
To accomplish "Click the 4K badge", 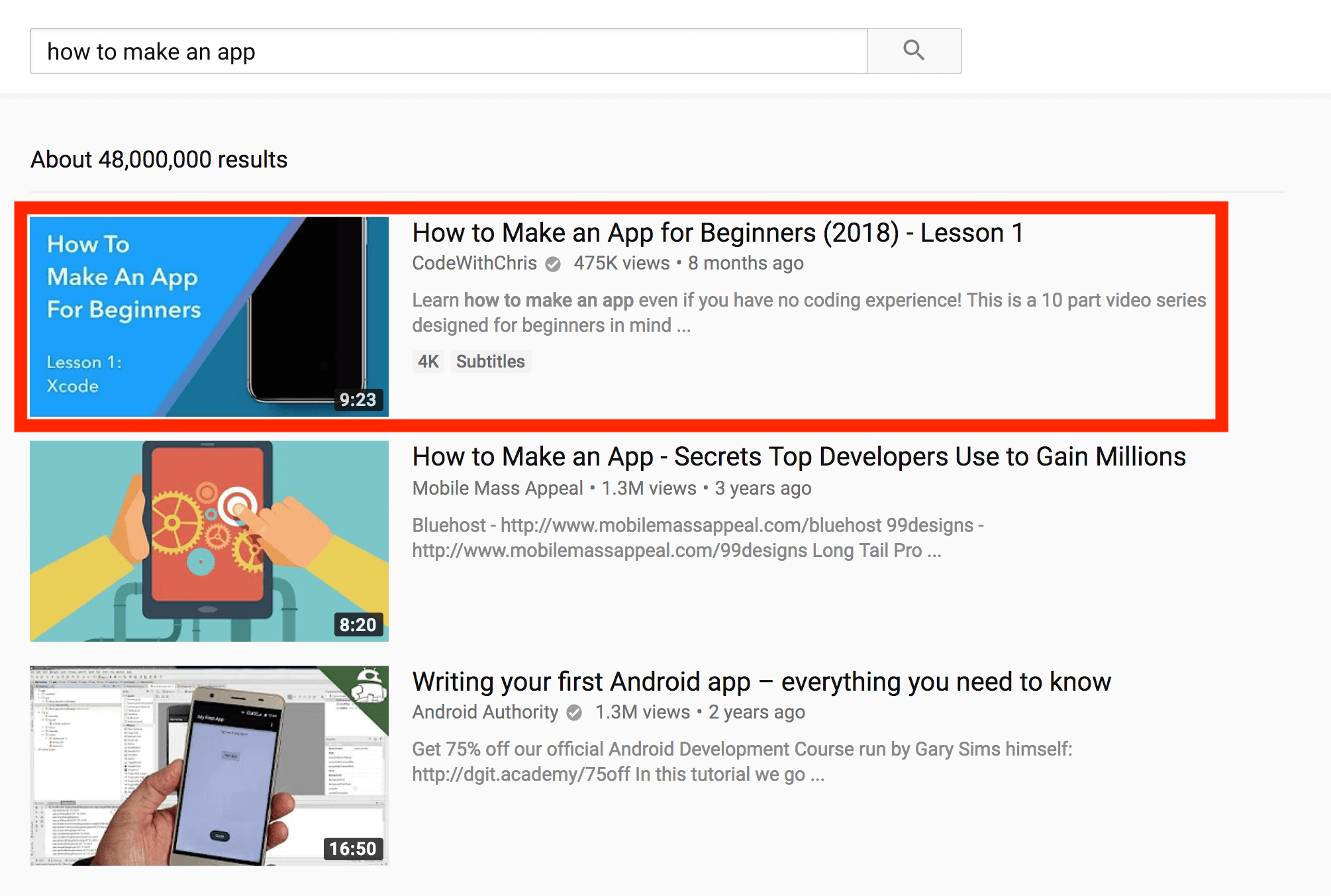I will click(428, 362).
